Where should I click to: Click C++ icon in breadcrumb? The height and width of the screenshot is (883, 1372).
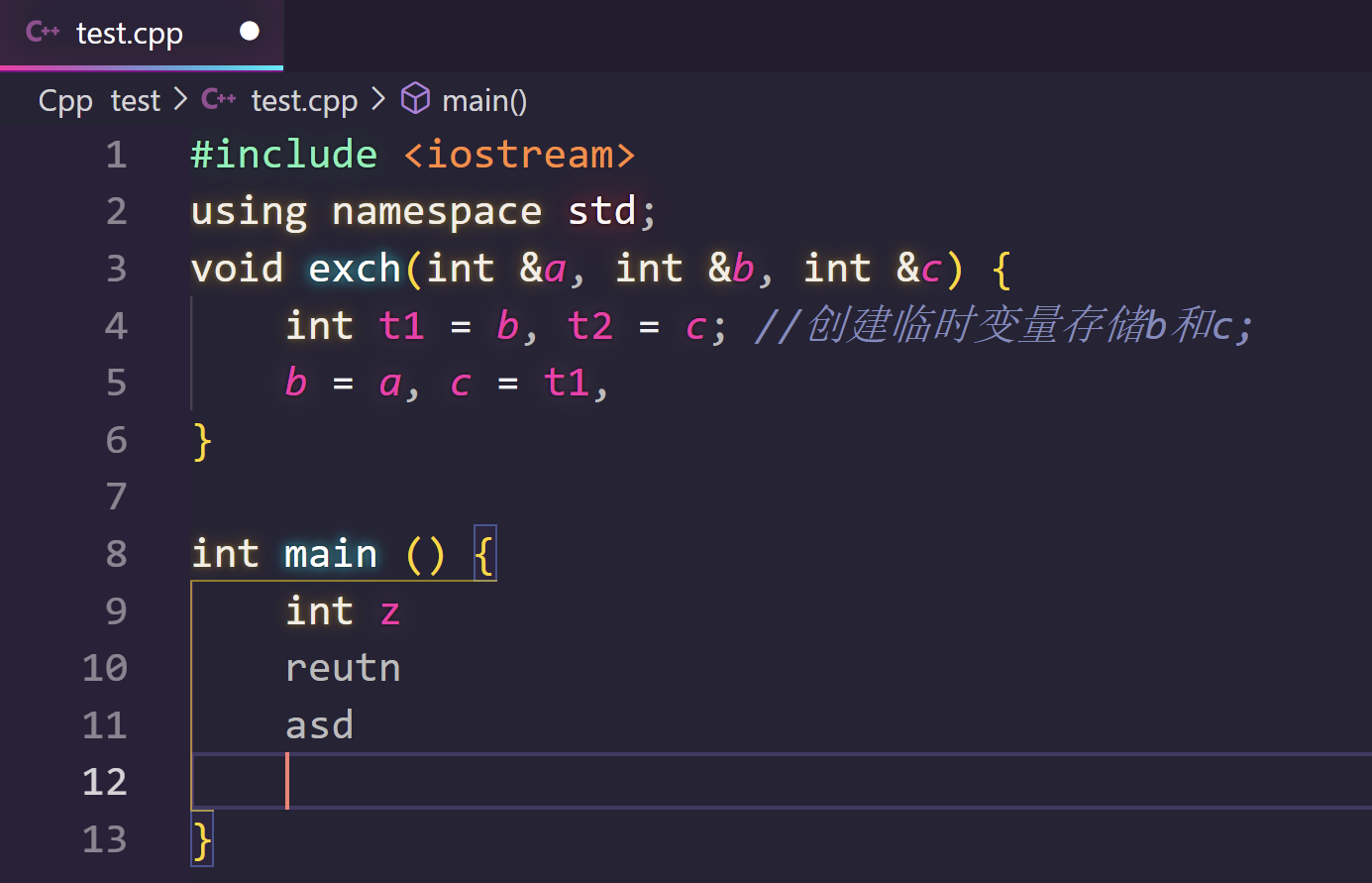[218, 99]
